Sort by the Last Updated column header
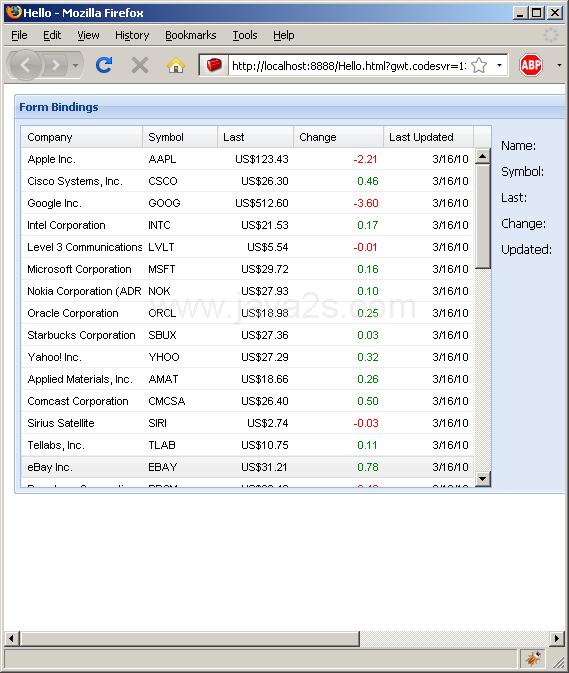Image resolution: width=569 pixels, height=673 pixels. (429, 137)
